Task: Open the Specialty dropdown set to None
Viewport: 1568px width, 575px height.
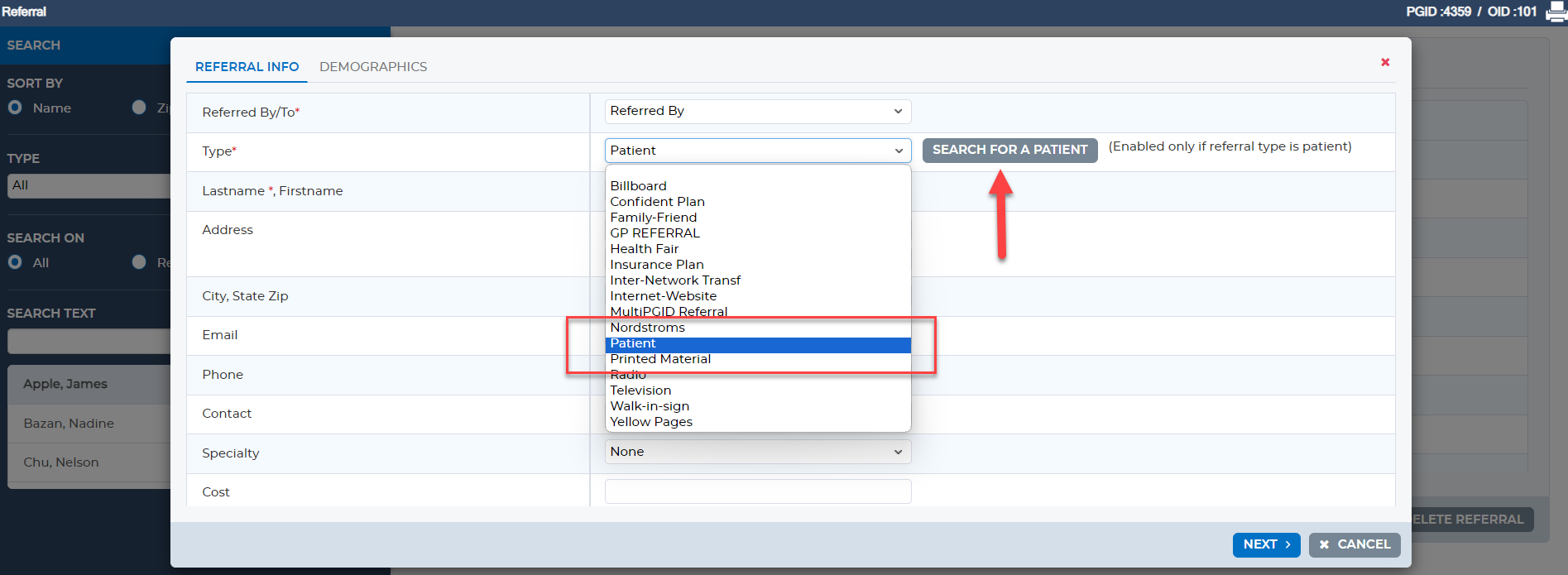Action: [757, 452]
